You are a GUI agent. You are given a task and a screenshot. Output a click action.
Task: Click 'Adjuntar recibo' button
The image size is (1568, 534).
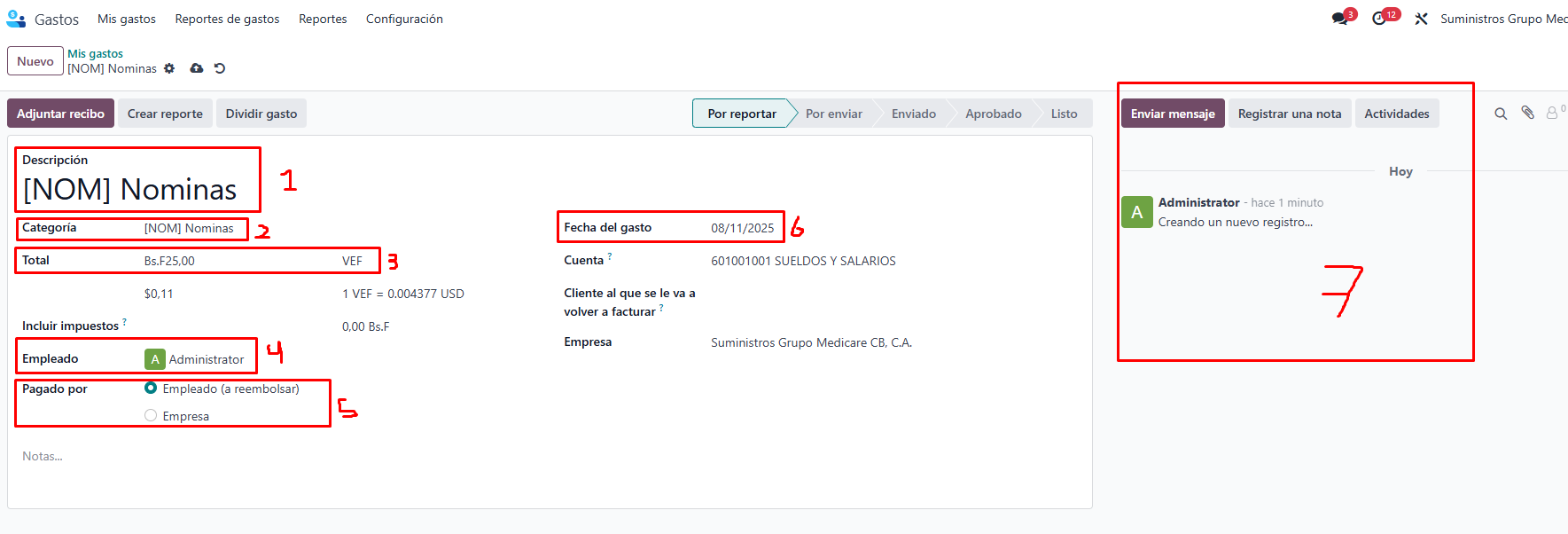(60, 114)
